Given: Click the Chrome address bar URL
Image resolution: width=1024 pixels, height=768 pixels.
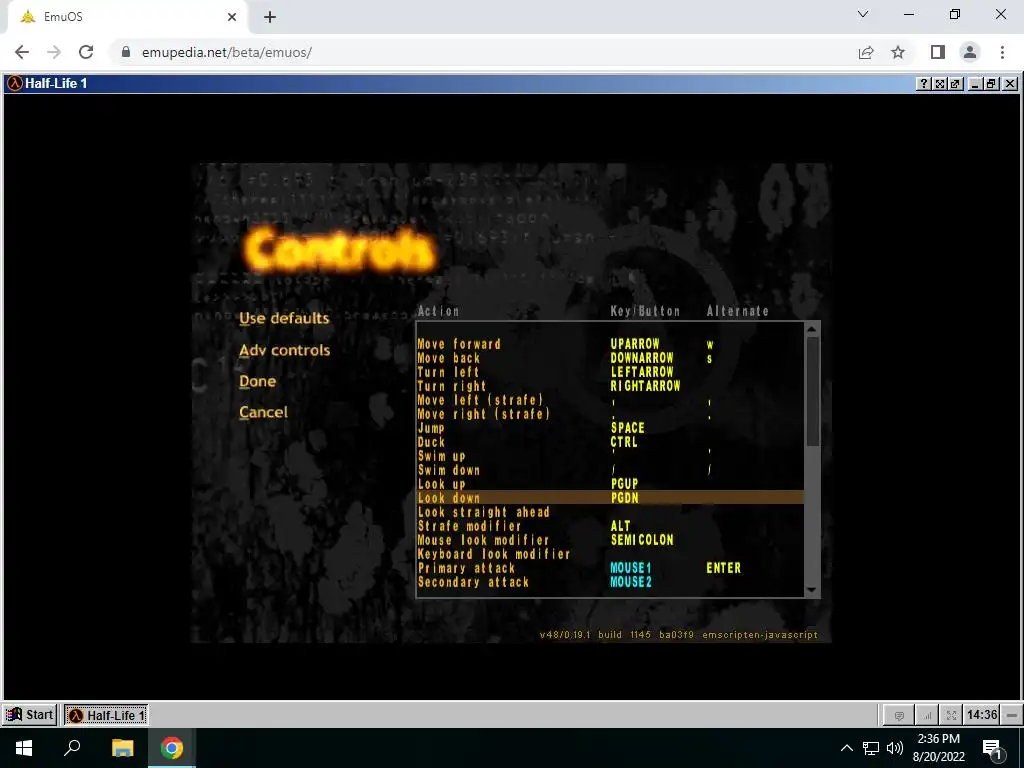Looking at the screenshot, I should pyautogui.click(x=227, y=52).
